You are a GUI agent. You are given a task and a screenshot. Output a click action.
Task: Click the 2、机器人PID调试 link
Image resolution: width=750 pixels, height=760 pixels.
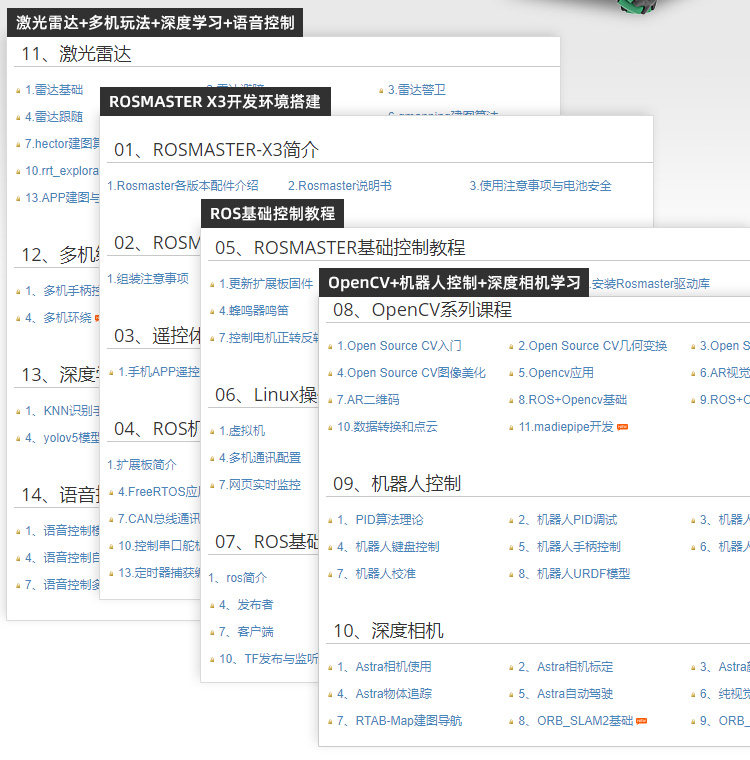[568, 520]
